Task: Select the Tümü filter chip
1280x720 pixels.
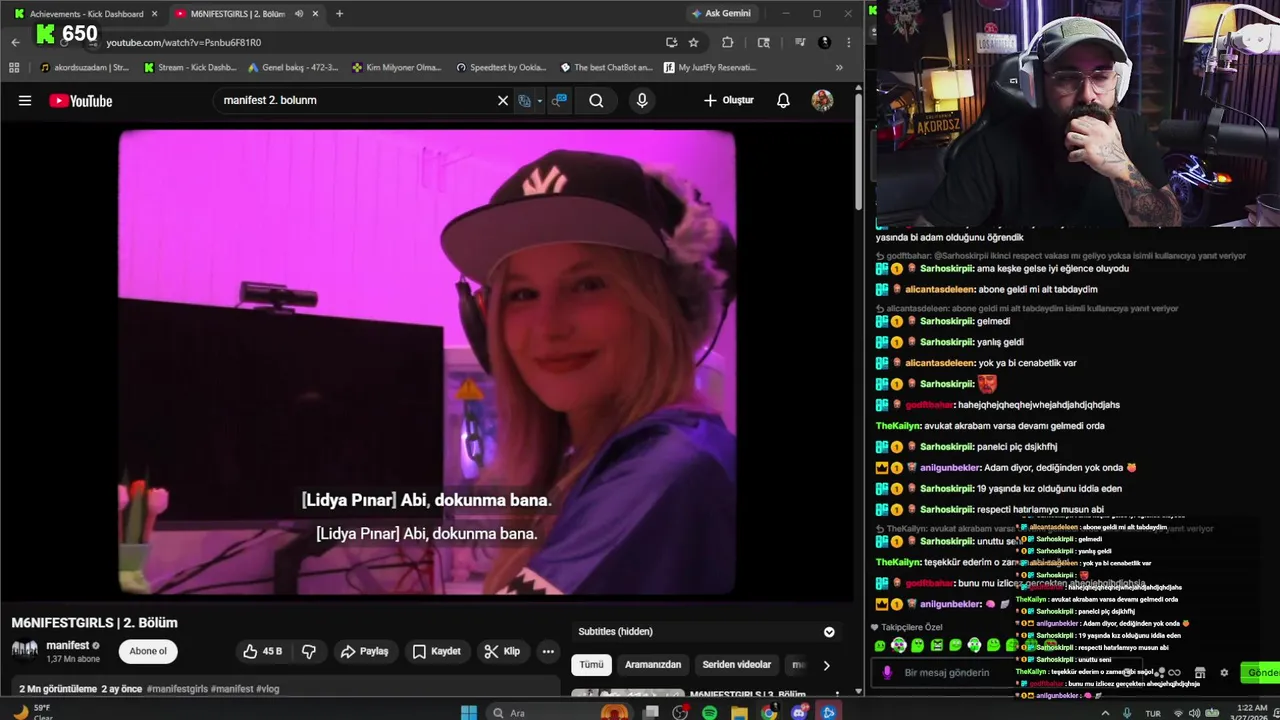Action: 592,665
